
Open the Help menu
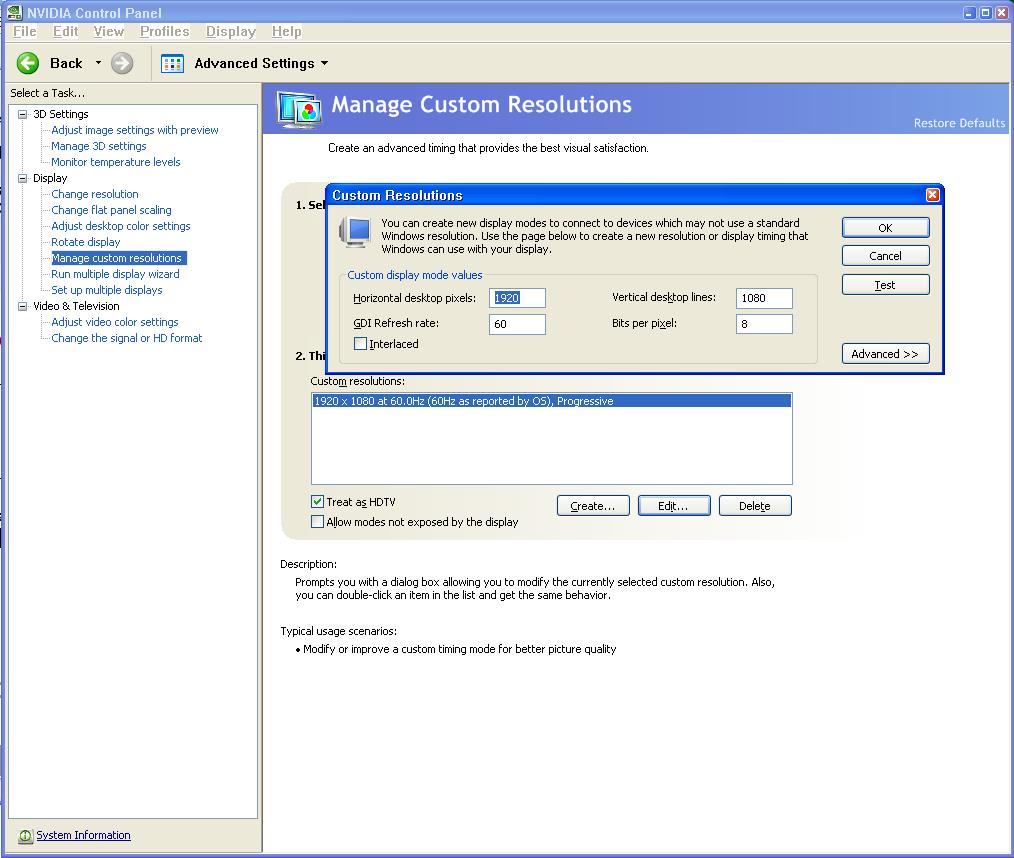coord(286,31)
